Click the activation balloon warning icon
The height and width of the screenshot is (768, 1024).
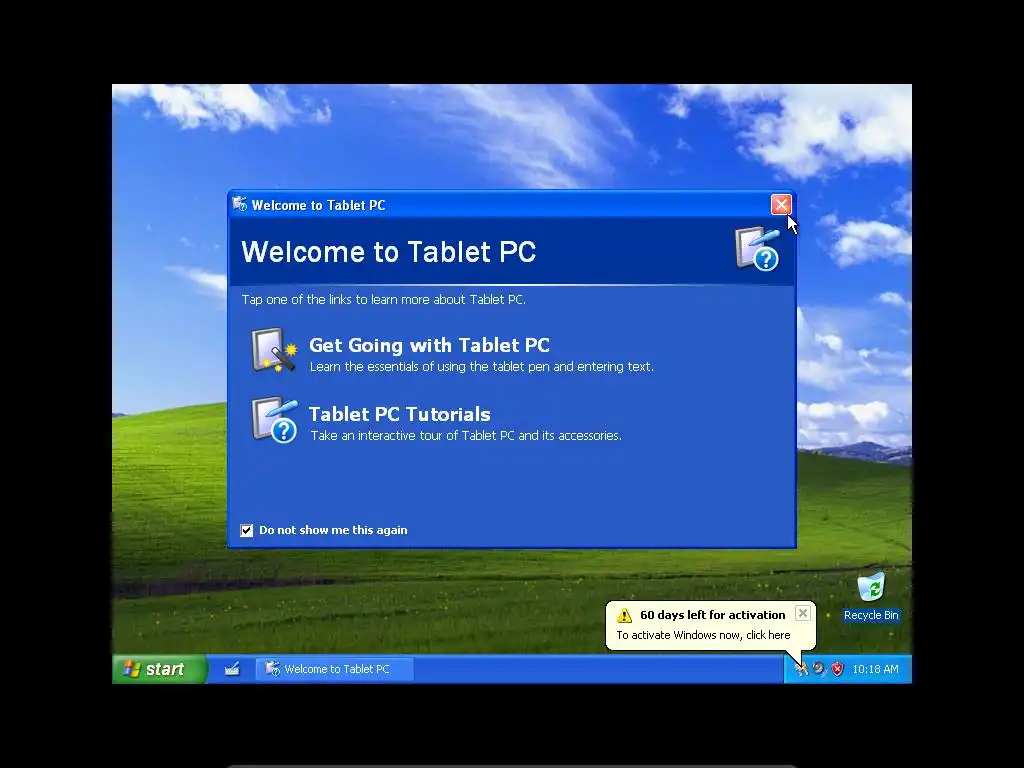click(x=624, y=615)
